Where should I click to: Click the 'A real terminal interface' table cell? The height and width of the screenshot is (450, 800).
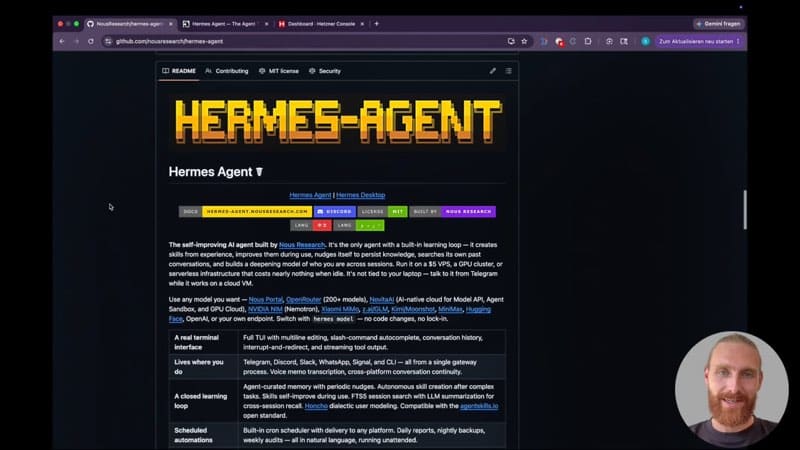click(x=203, y=342)
